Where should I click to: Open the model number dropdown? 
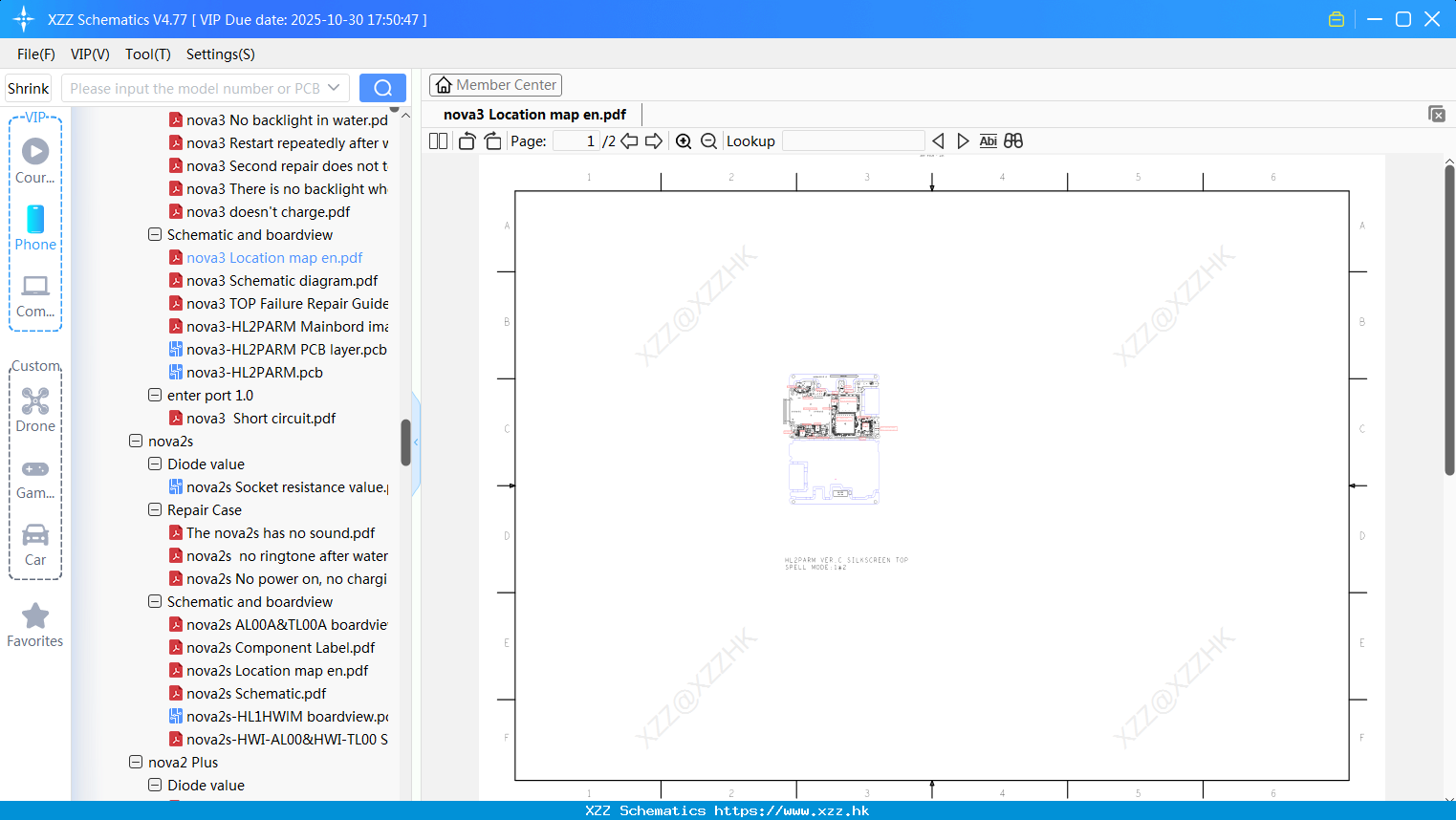coord(334,88)
